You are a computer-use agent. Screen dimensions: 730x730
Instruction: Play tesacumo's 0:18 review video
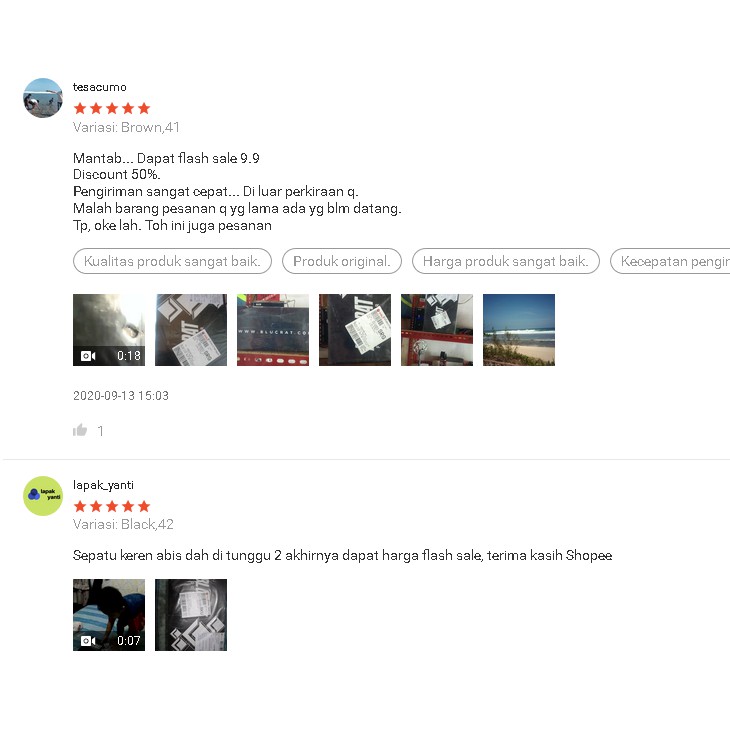(109, 330)
